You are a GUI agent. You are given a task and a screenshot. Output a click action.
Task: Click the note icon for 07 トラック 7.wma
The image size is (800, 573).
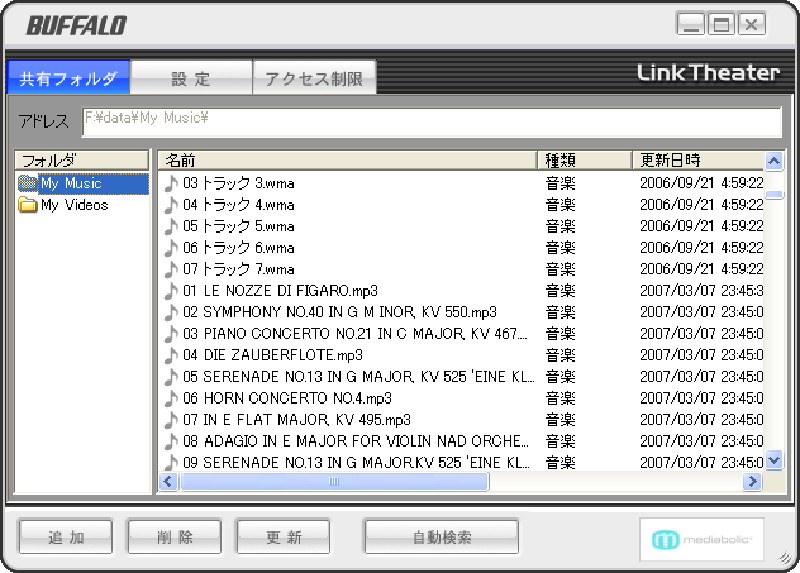[171, 269]
